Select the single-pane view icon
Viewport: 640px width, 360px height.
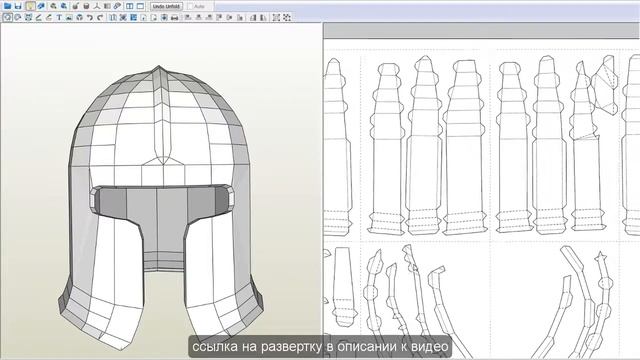tap(140, 6)
